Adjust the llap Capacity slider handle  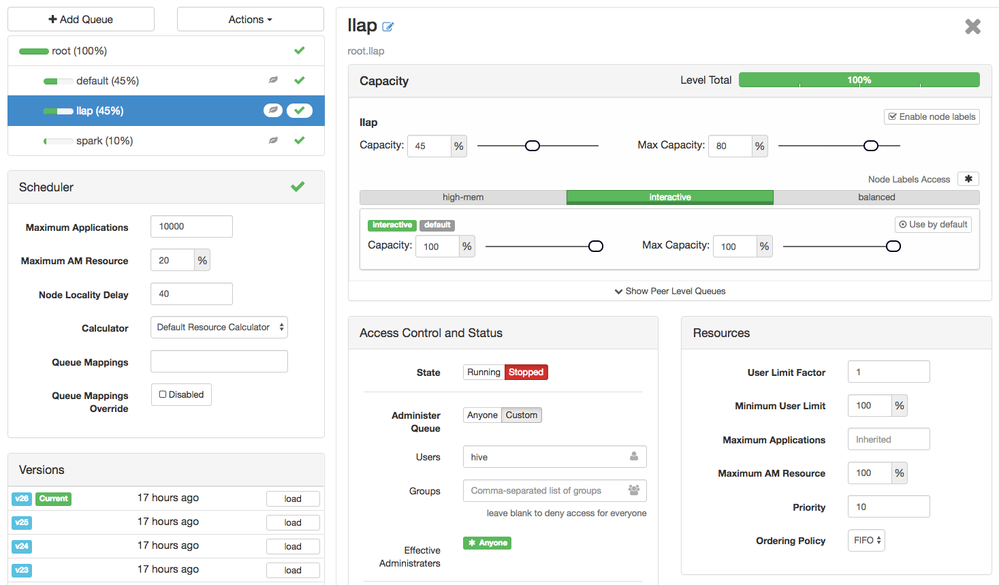click(x=533, y=146)
